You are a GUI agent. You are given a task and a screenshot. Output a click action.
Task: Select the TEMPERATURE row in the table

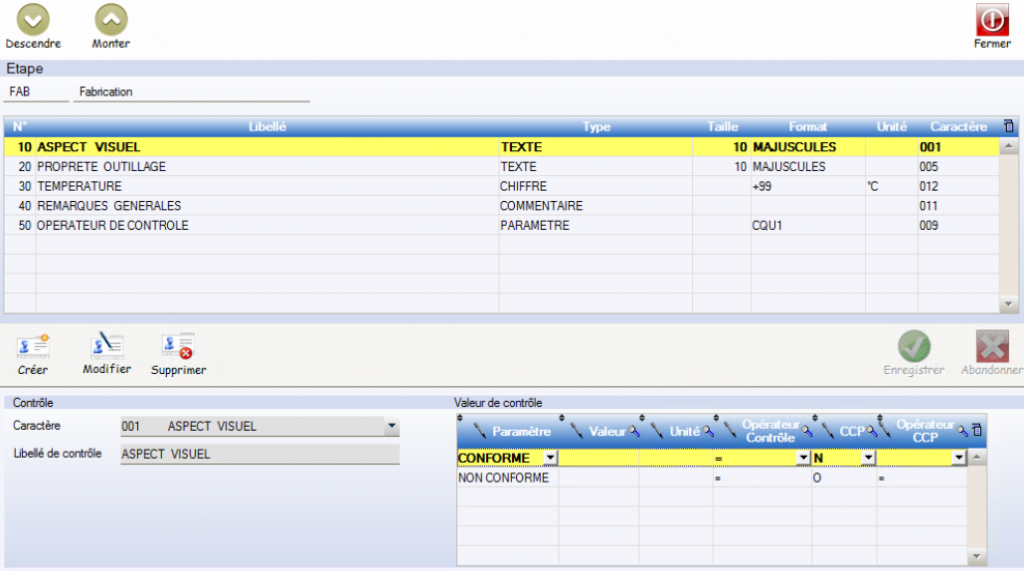(79, 186)
